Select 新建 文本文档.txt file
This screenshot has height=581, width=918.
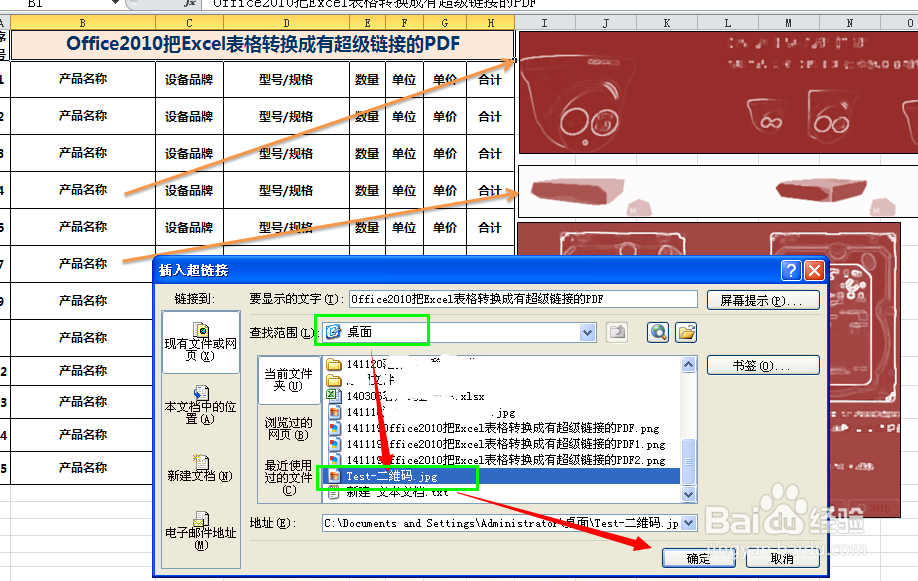[398, 493]
